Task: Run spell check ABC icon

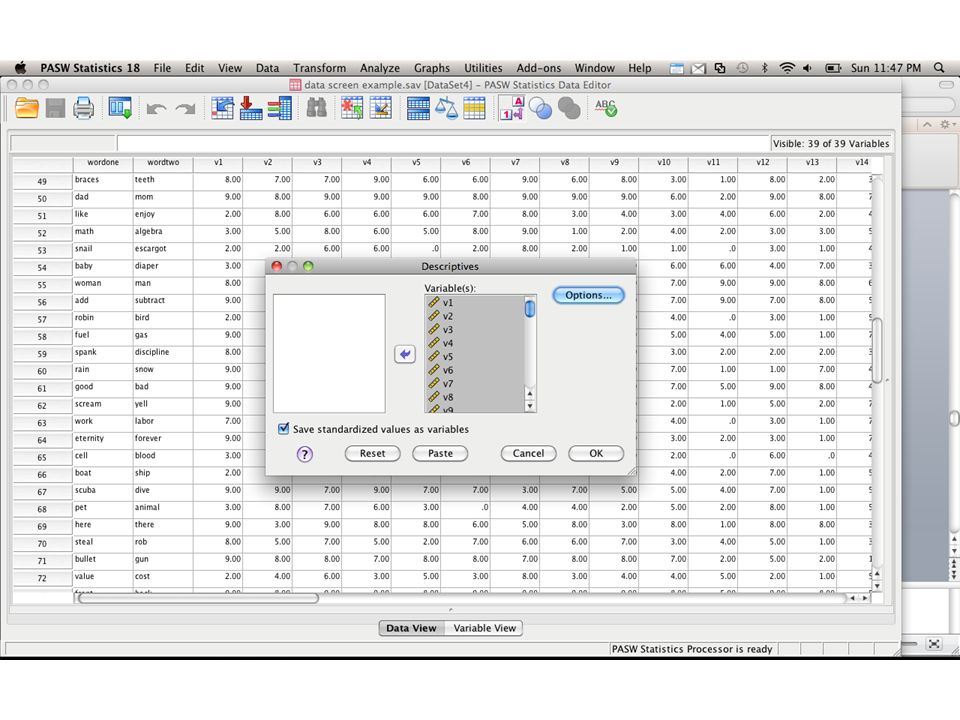Action: (606, 108)
